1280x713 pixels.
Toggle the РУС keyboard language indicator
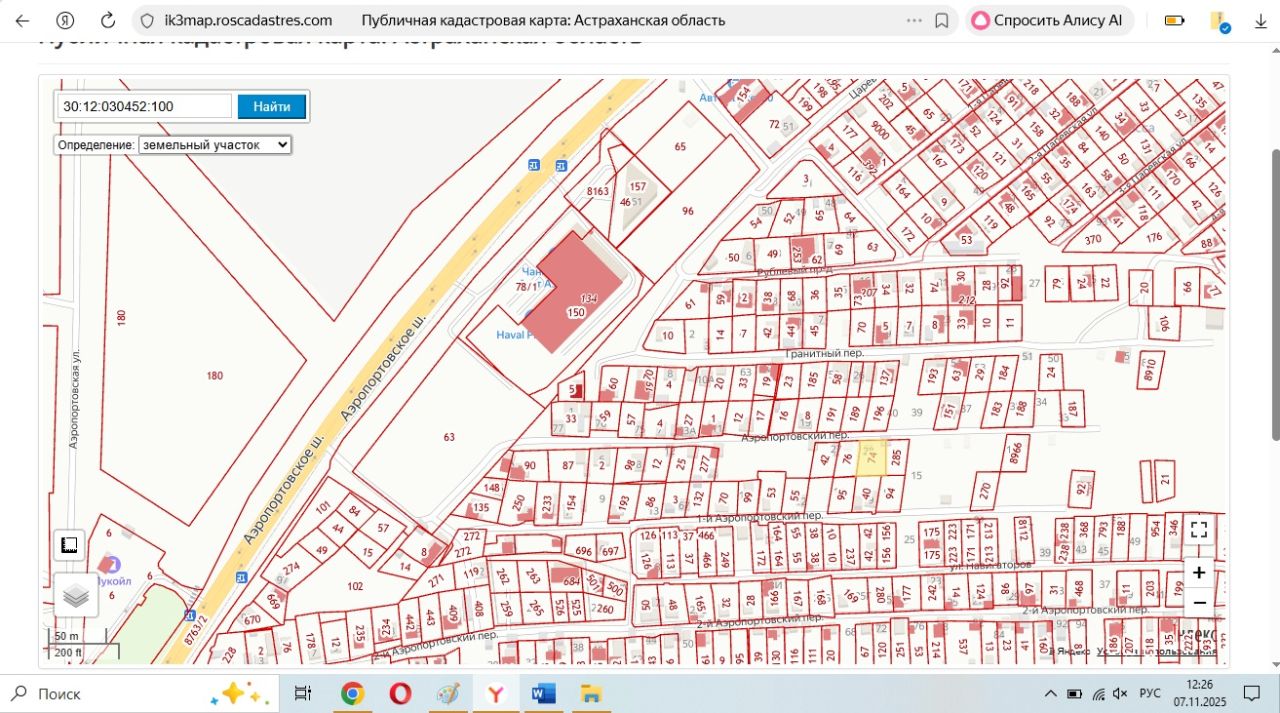tap(1150, 694)
